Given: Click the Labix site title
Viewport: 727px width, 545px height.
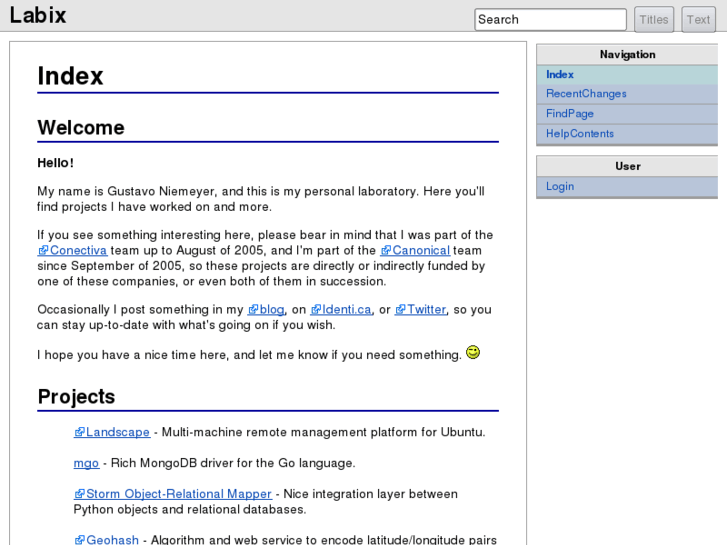Looking at the screenshot, I should [x=38, y=17].
